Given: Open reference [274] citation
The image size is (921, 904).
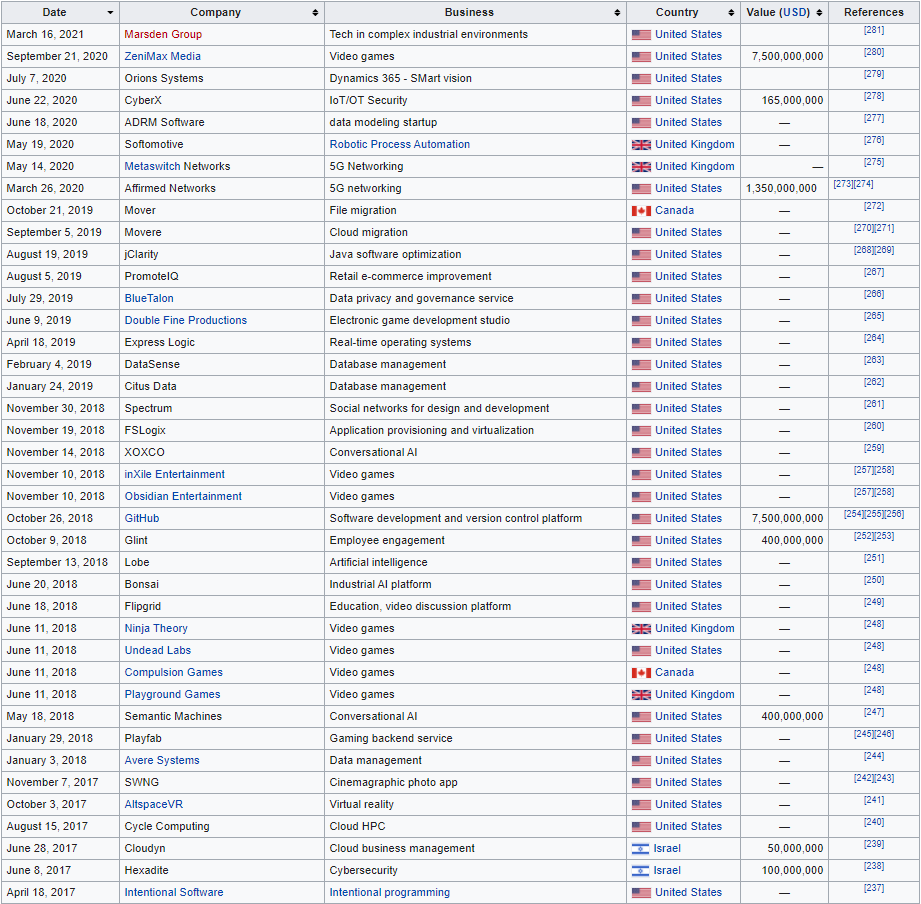Looking at the screenshot, I should [x=863, y=184].
